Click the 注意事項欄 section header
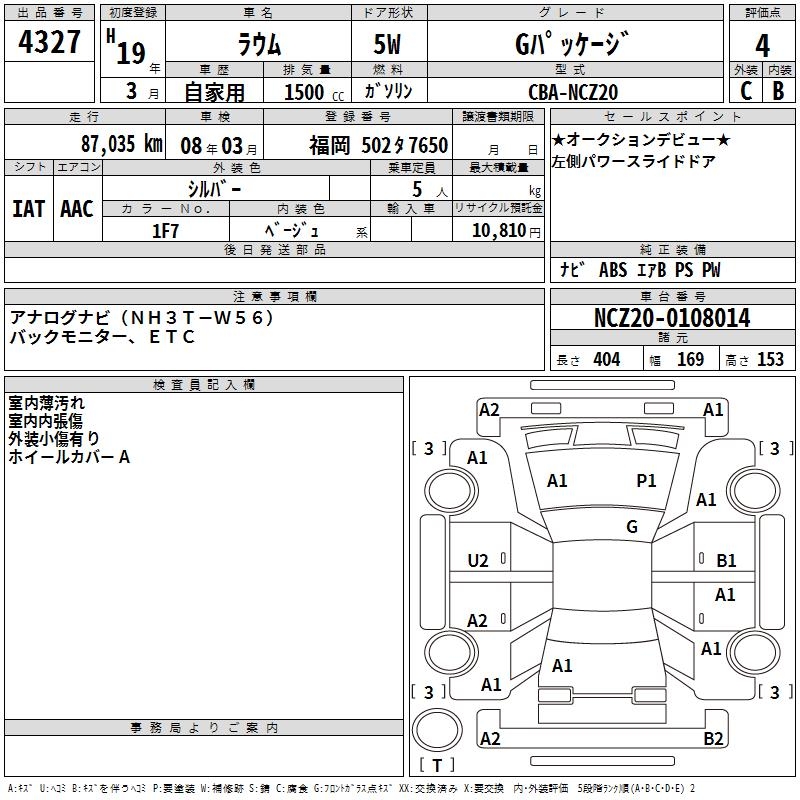Image resolution: width=800 pixels, height=800 pixels. pyautogui.click(x=274, y=296)
